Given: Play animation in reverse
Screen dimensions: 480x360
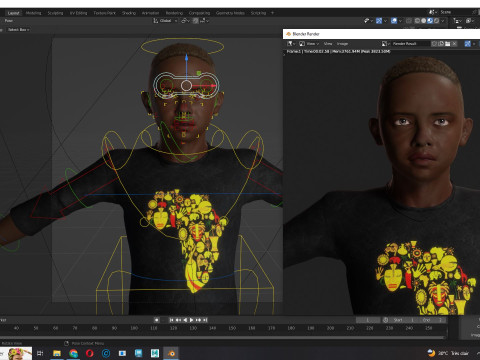Looking at the screenshot, I should click(185, 320).
